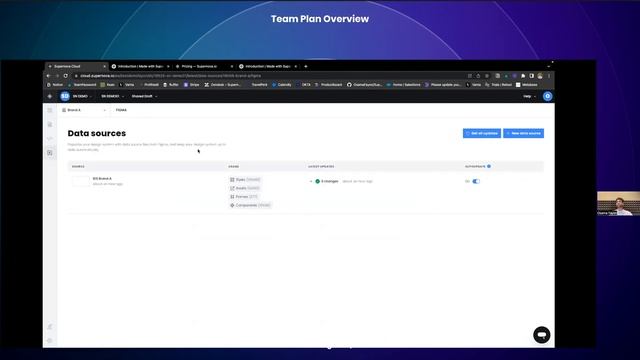Open the design system selector dropdown

coord(113,96)
